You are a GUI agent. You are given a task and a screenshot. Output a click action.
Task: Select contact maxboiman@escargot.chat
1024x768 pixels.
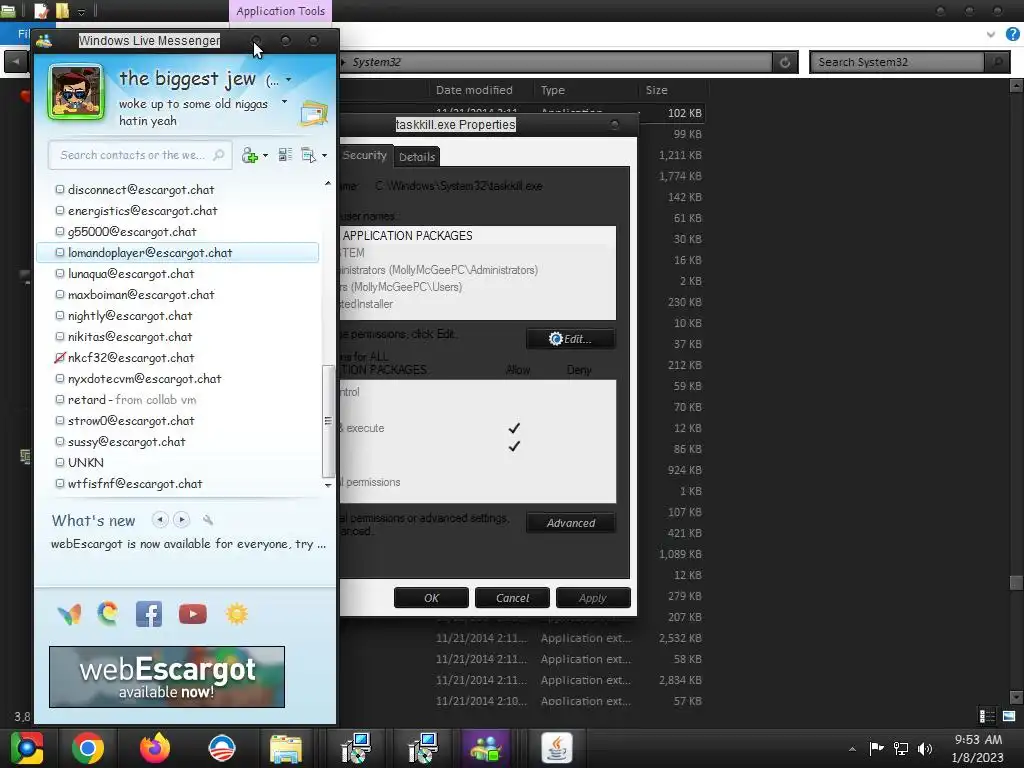(141, 295)
